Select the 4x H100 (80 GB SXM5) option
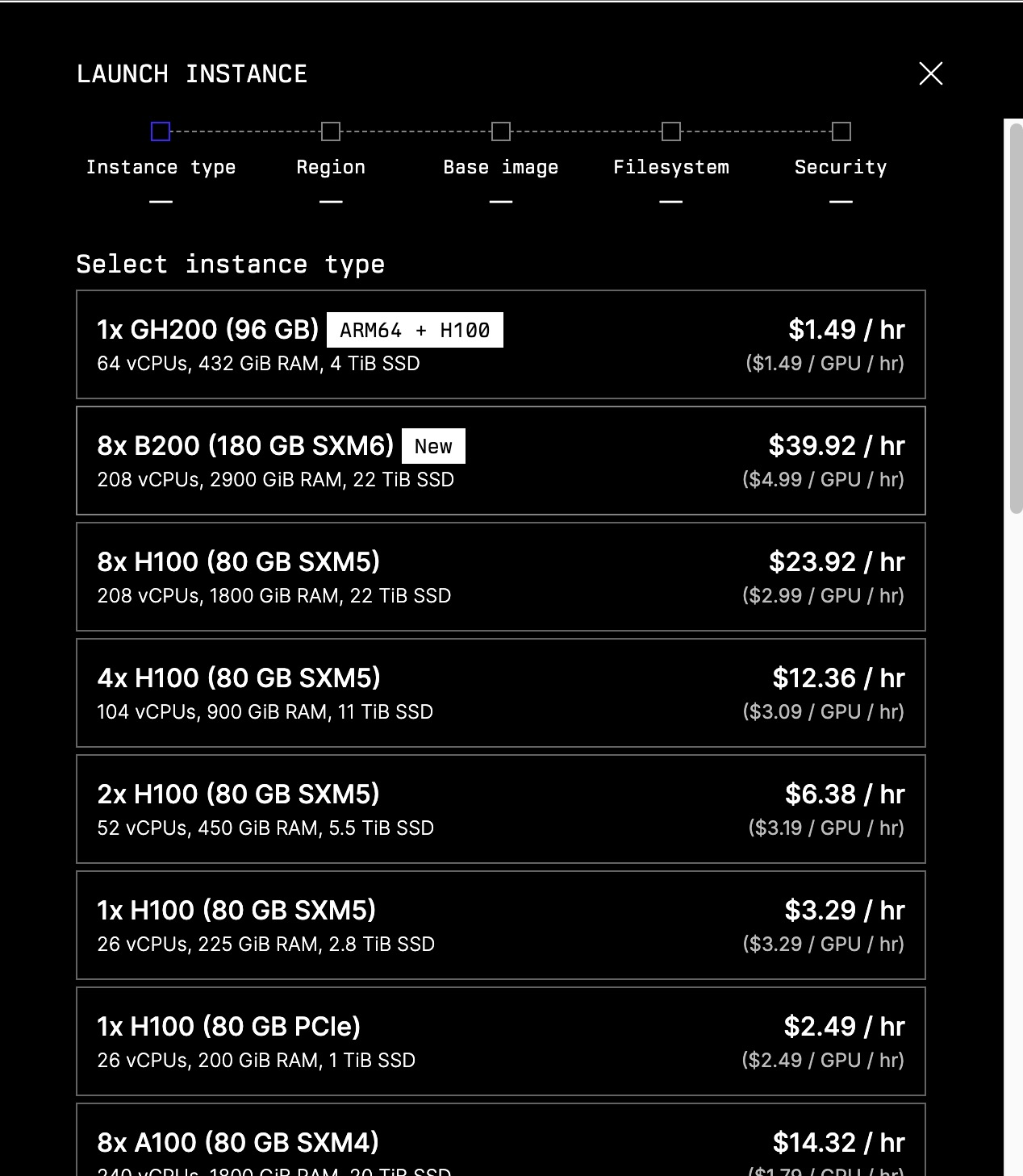Image resolution: width=1023 pixels, height=1176 pixels. coord(500,693)
